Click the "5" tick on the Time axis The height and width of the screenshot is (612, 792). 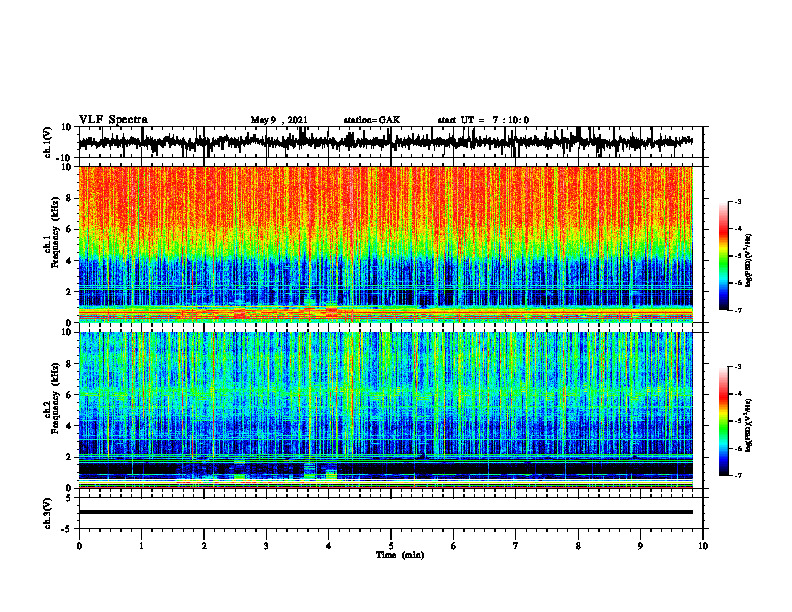coord(391,546)
